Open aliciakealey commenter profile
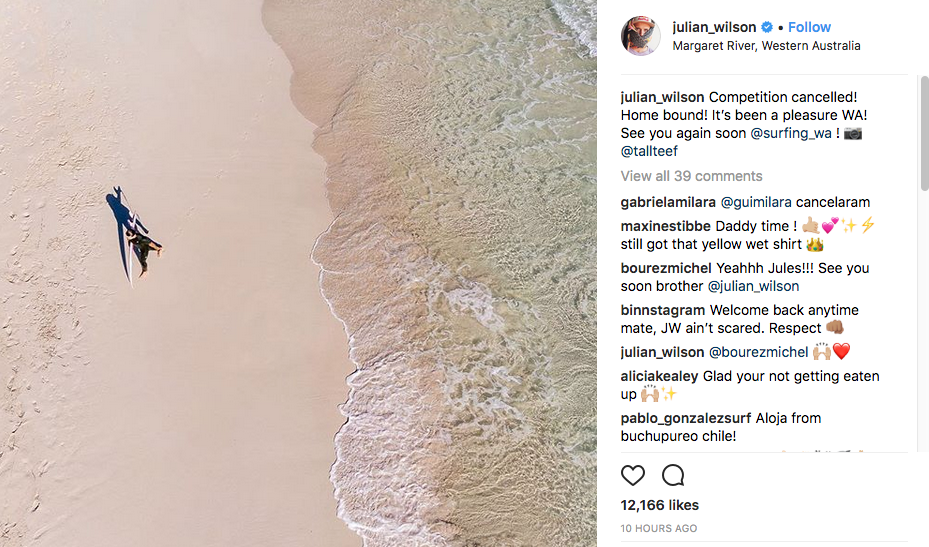The height and width of the screenshot is (547, 929). pos(659,376)
